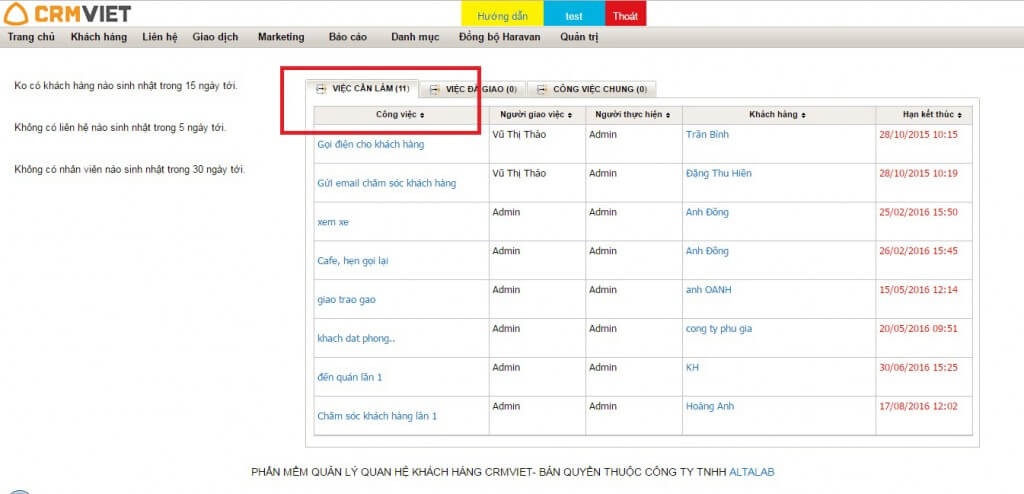The image size is (1024, 494).
Task: Sort by Công việc column arrows
Action: click(x=422, y=115)
